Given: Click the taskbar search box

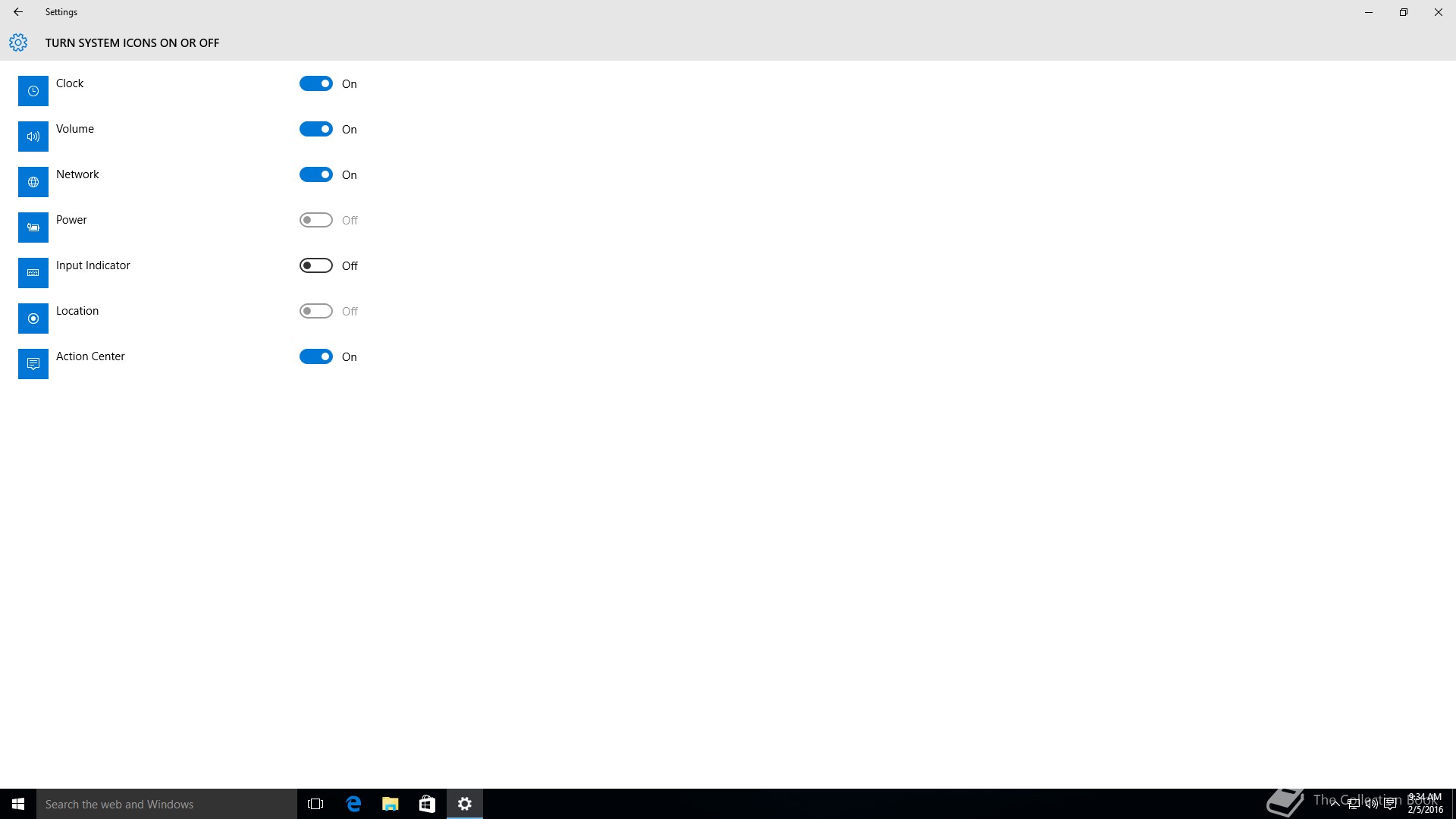Looking at the screenshot, I should pyautogui.click(x=167, y=804).
